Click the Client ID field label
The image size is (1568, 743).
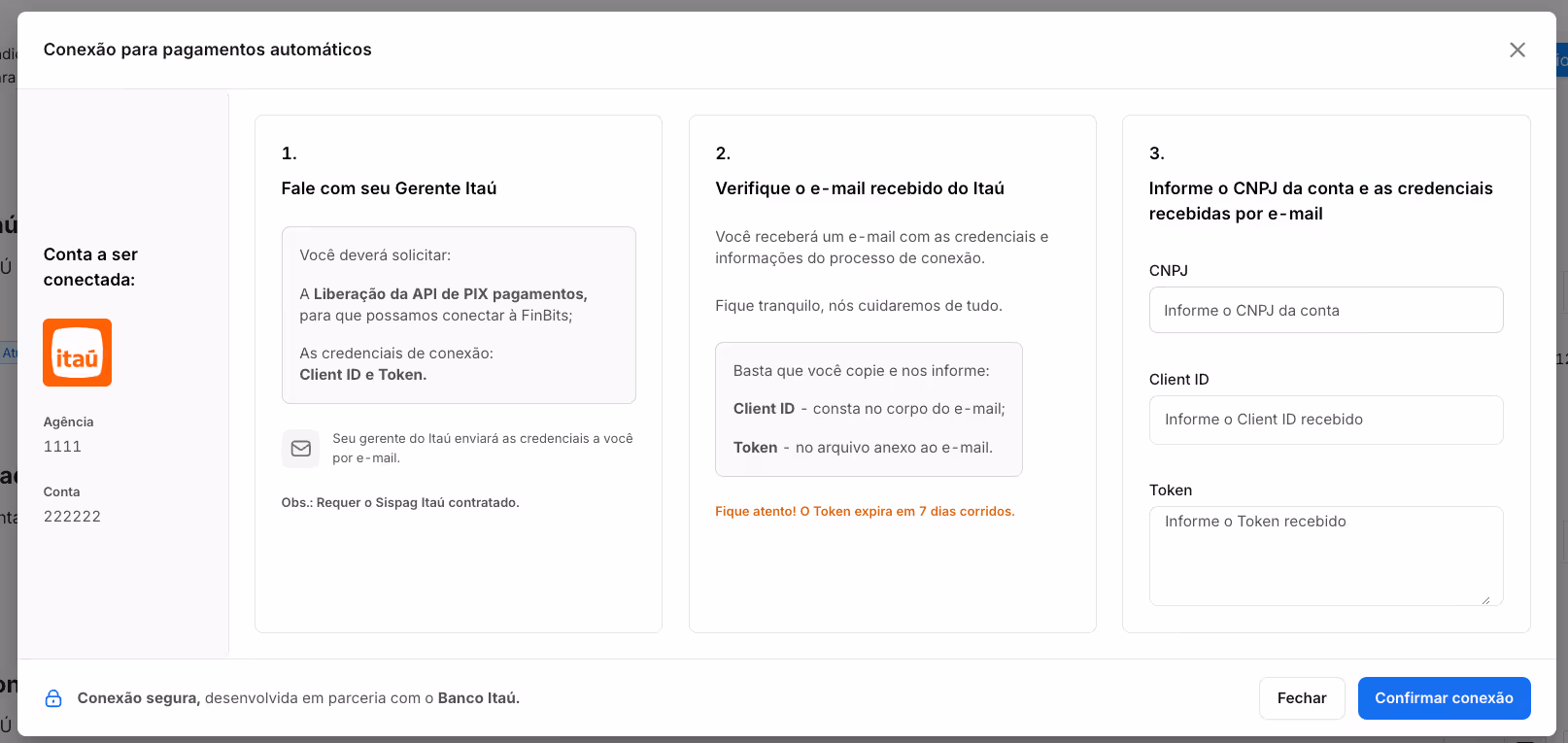point(1179,380)
